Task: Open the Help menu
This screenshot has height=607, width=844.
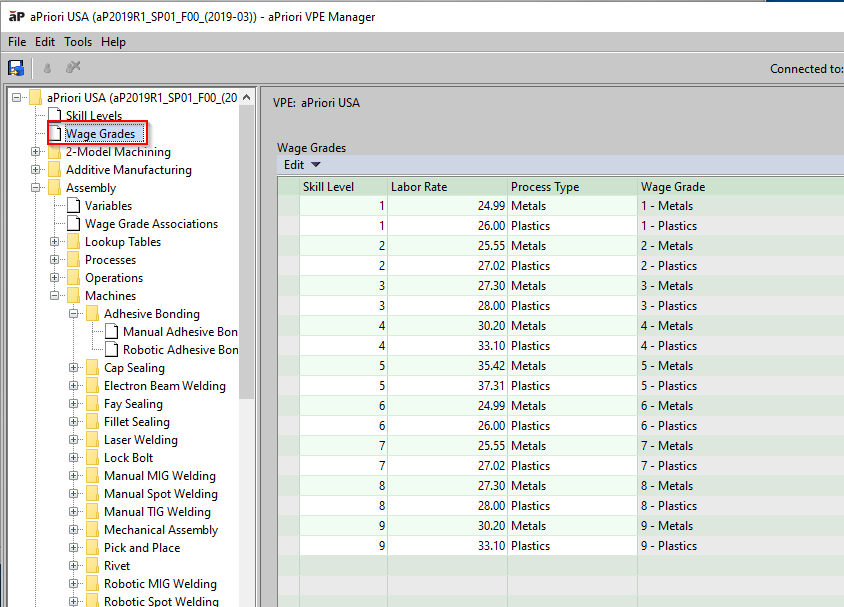Action: [x=113, y=42]
